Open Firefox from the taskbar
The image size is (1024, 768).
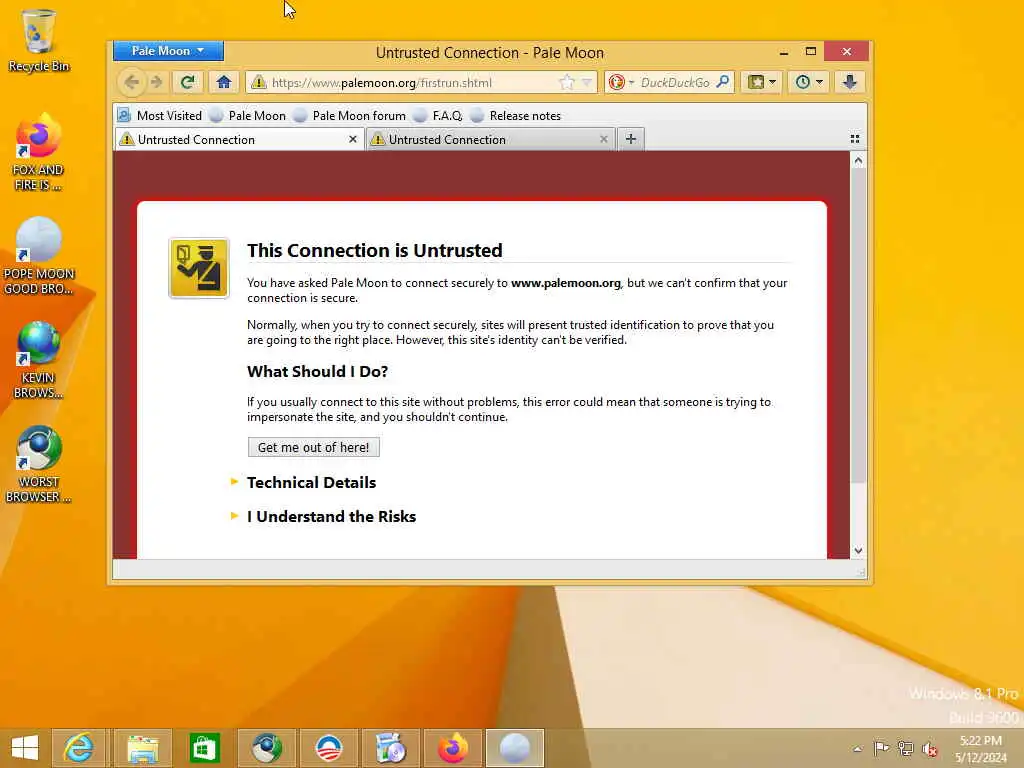pyautogui.click(x=453, y=748)
